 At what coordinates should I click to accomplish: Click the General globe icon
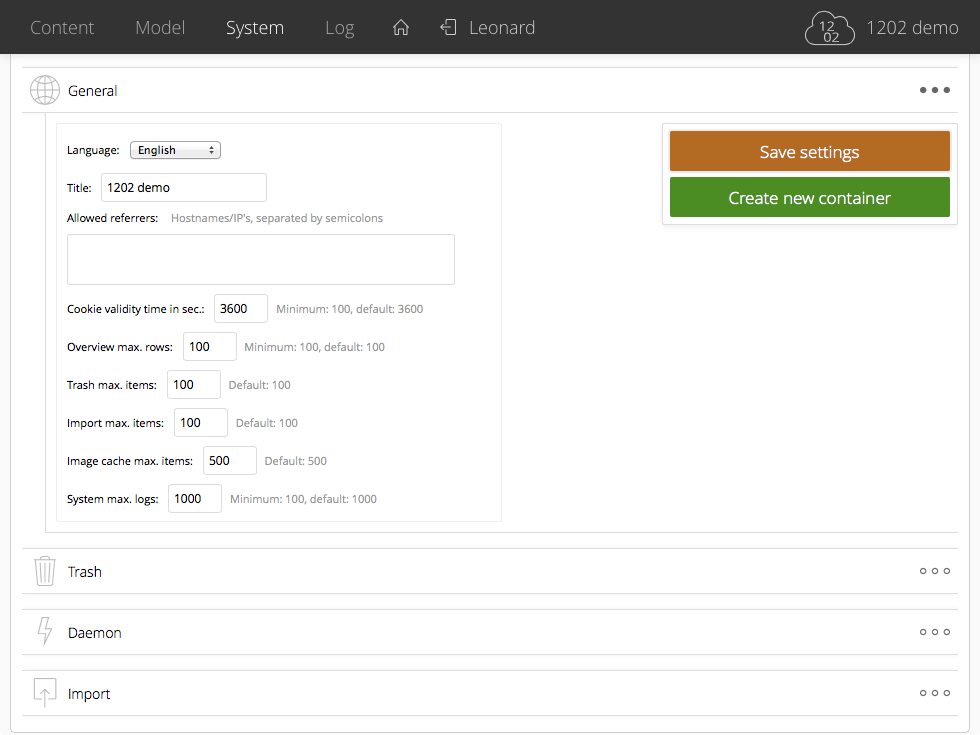point(45,91)
